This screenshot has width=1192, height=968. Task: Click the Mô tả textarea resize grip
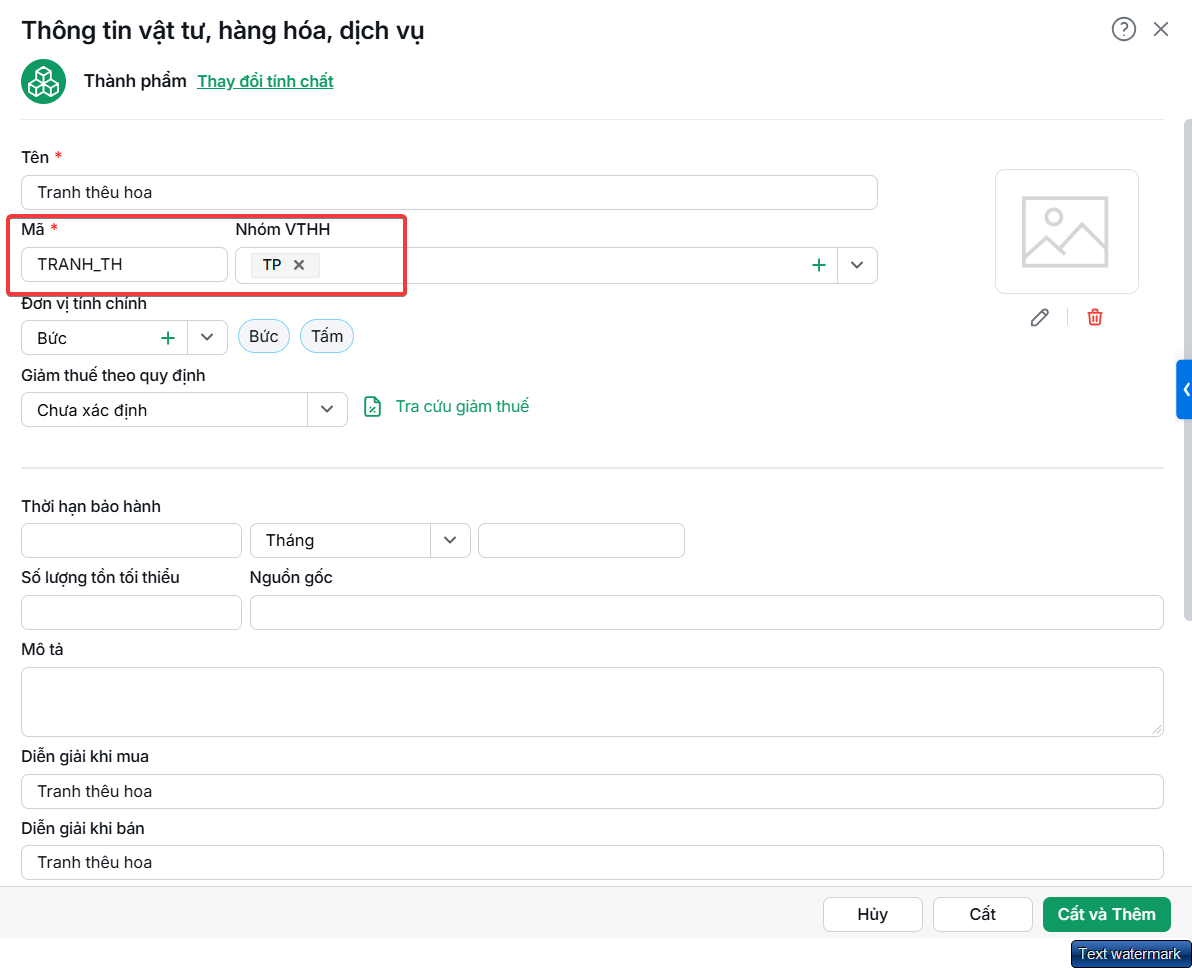pos(1157,730)
